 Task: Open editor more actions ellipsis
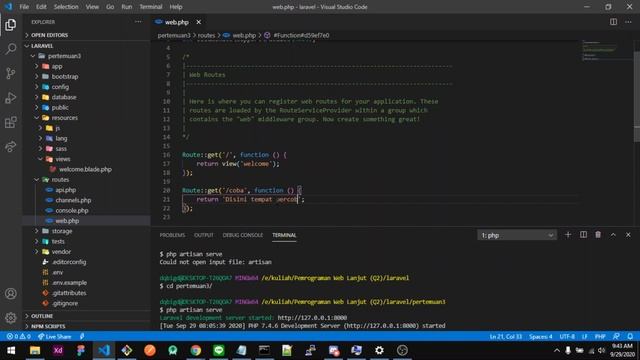(628, 22)
